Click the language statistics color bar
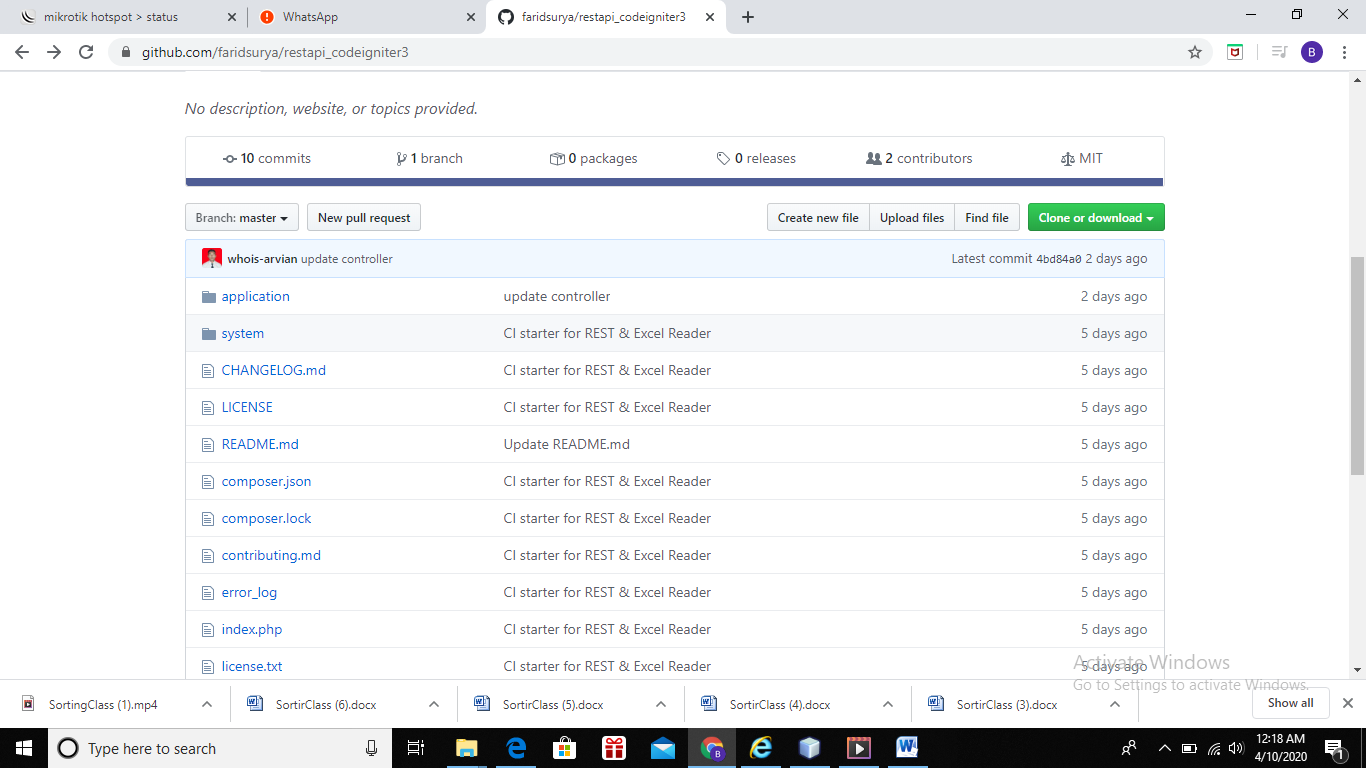The image size is (1366, 768). coord(674,182)
